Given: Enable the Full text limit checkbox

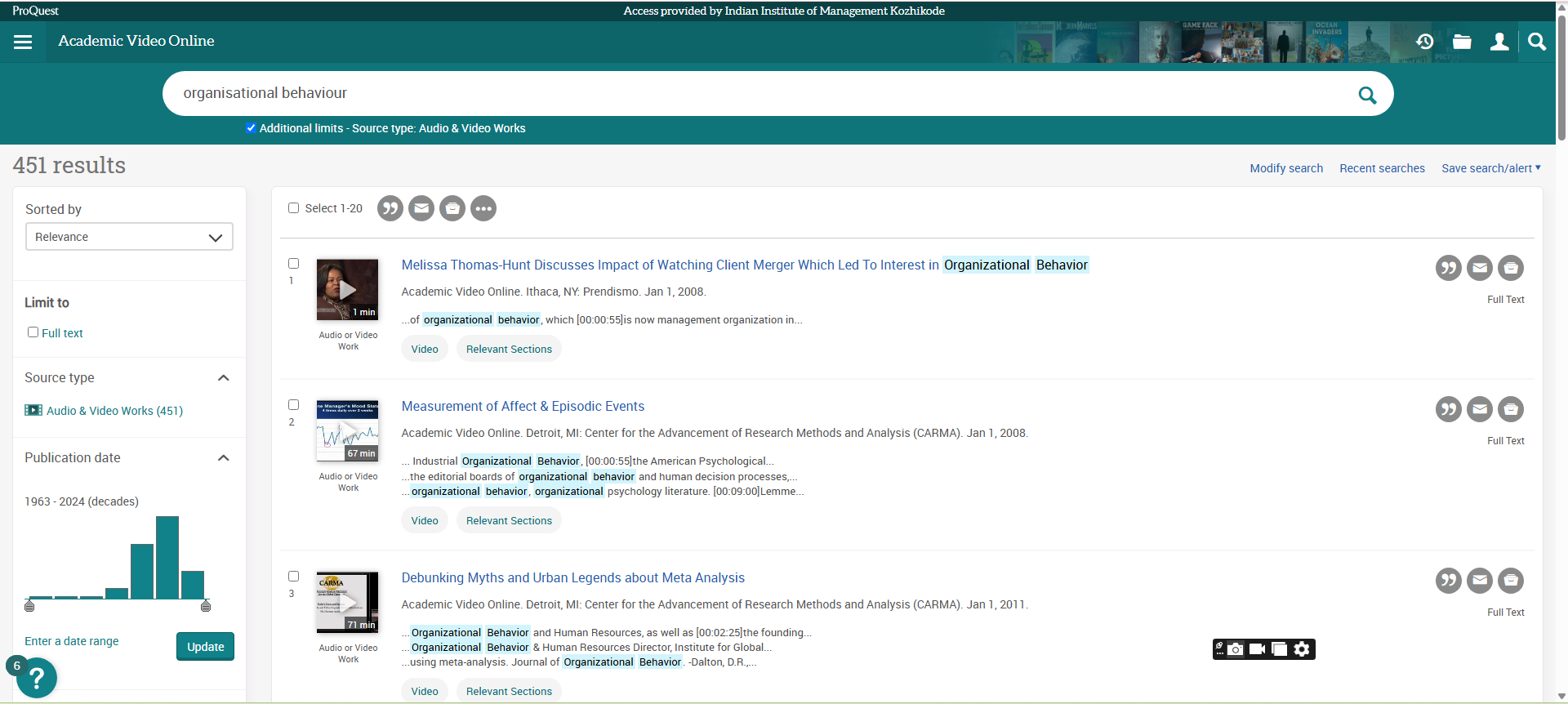Looking at the screenshot, I should tap(33, 332).
